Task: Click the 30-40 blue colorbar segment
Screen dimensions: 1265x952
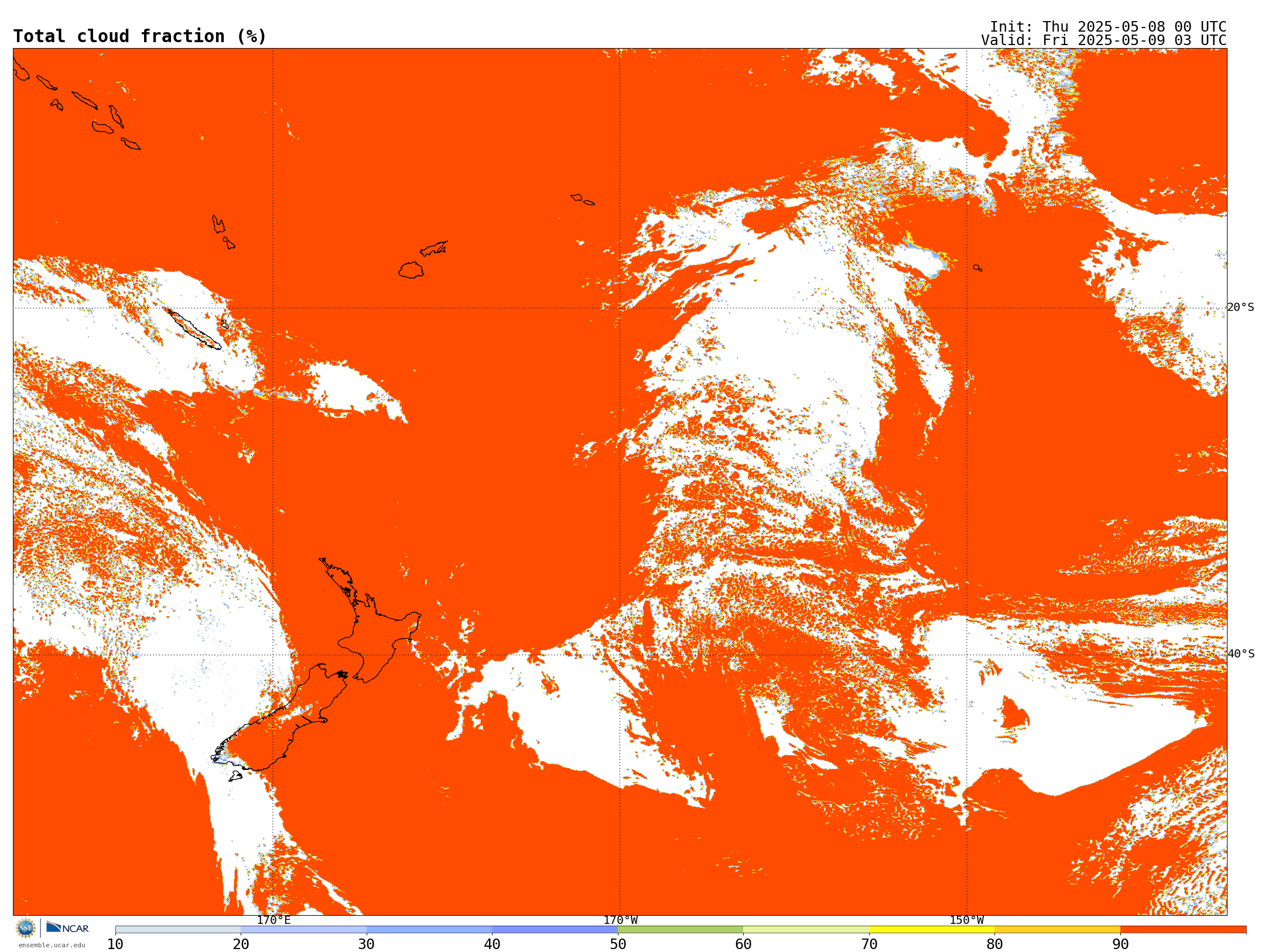Action: [x=429, y=930]
